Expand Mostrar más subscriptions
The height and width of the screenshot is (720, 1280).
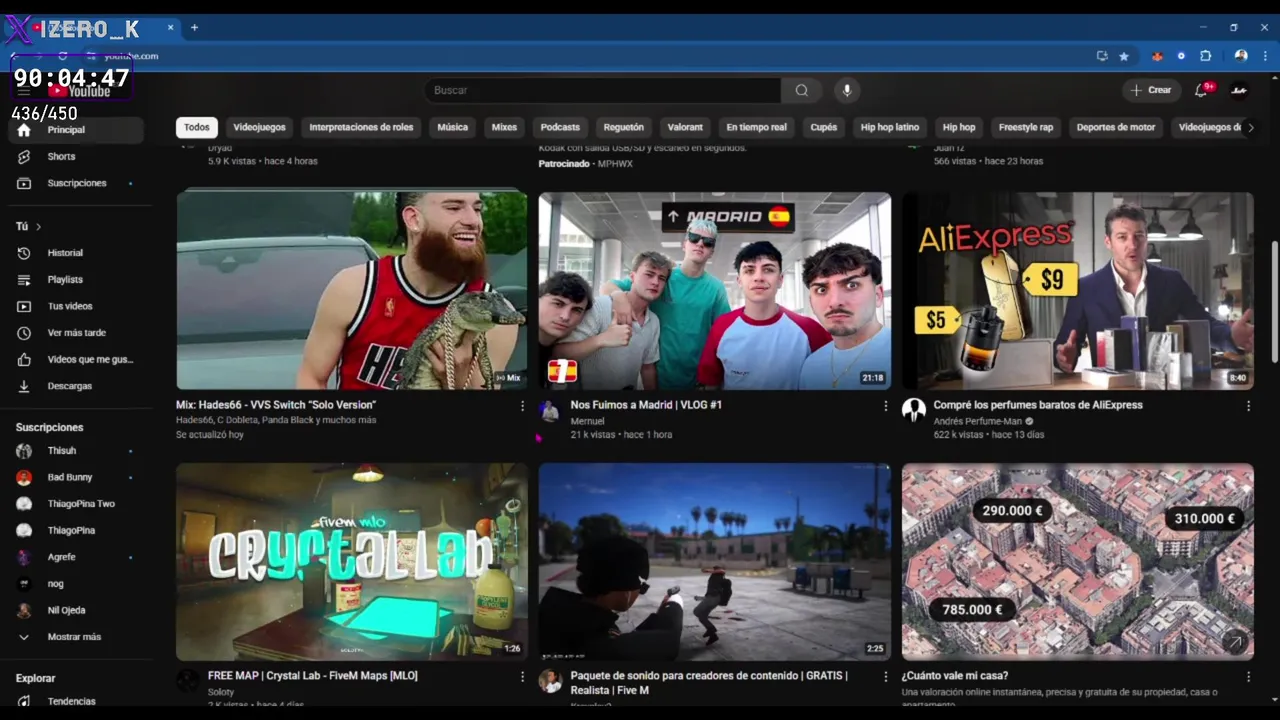pos(72,637)
